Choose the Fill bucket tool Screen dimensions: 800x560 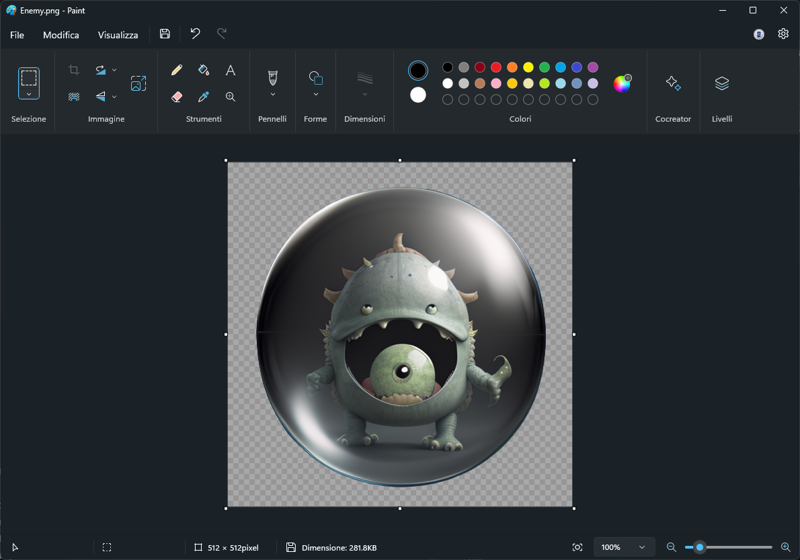pos(203,71)
